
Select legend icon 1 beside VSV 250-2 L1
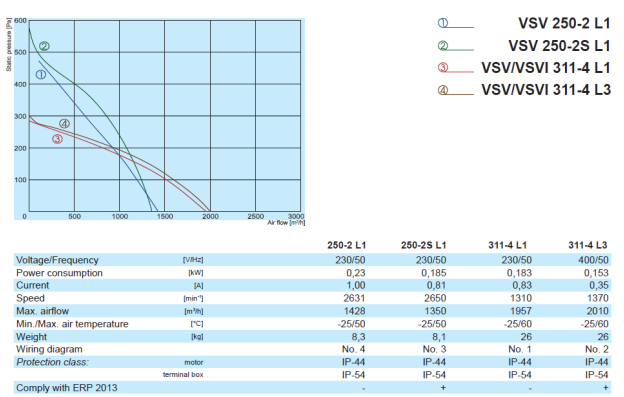pos(443,23)
